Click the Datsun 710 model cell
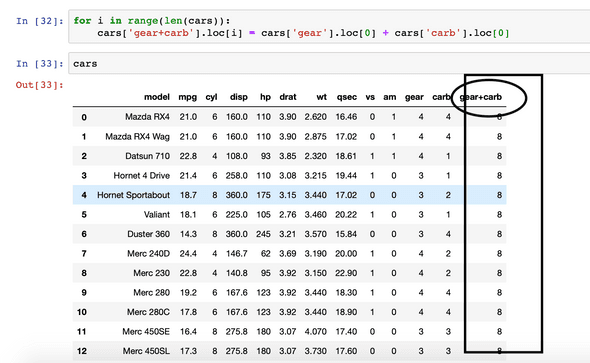Image resolution: width=590 pixels, height=363 pixels. 148,156
